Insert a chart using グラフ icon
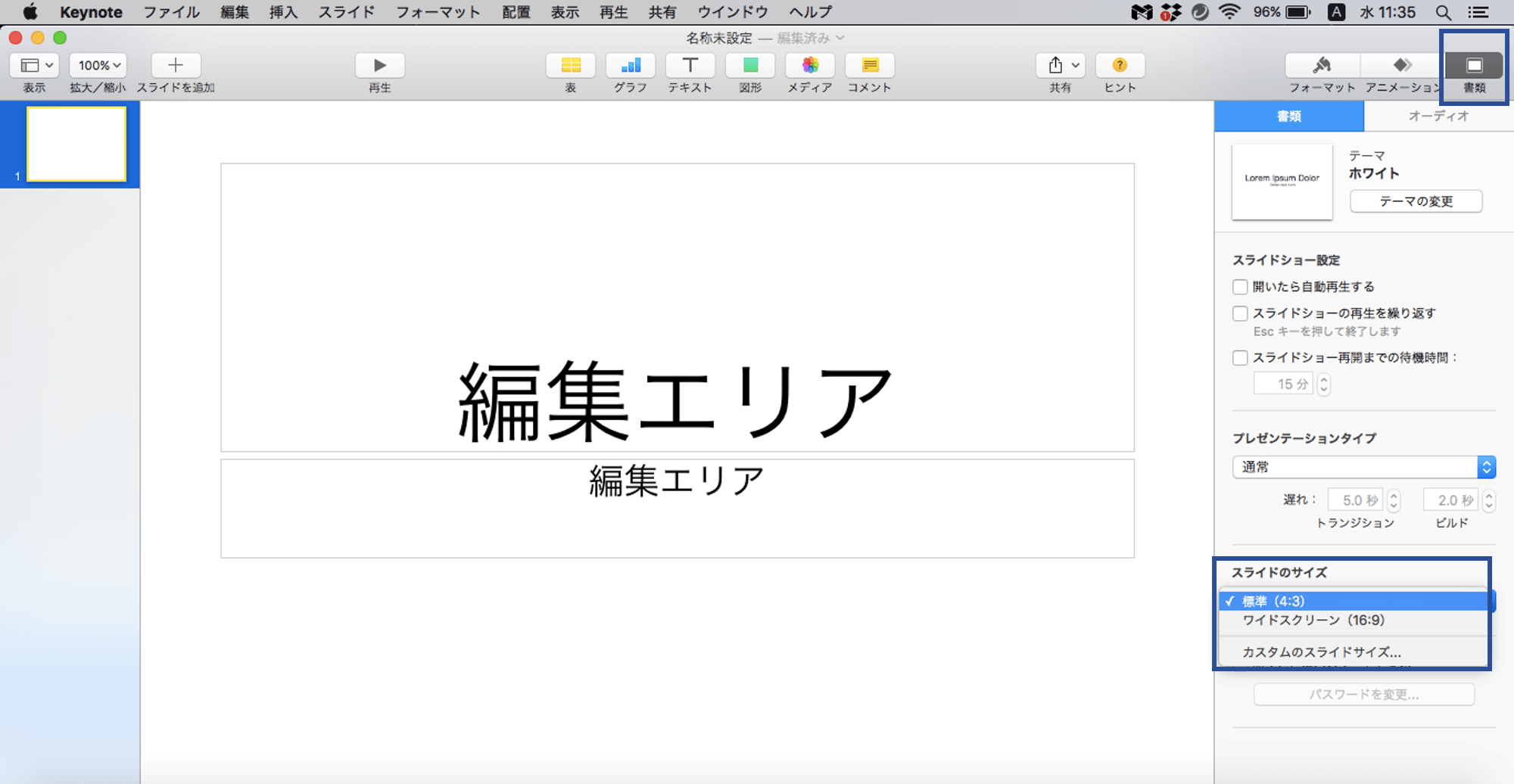1514x784 pixels. point(631,65)
